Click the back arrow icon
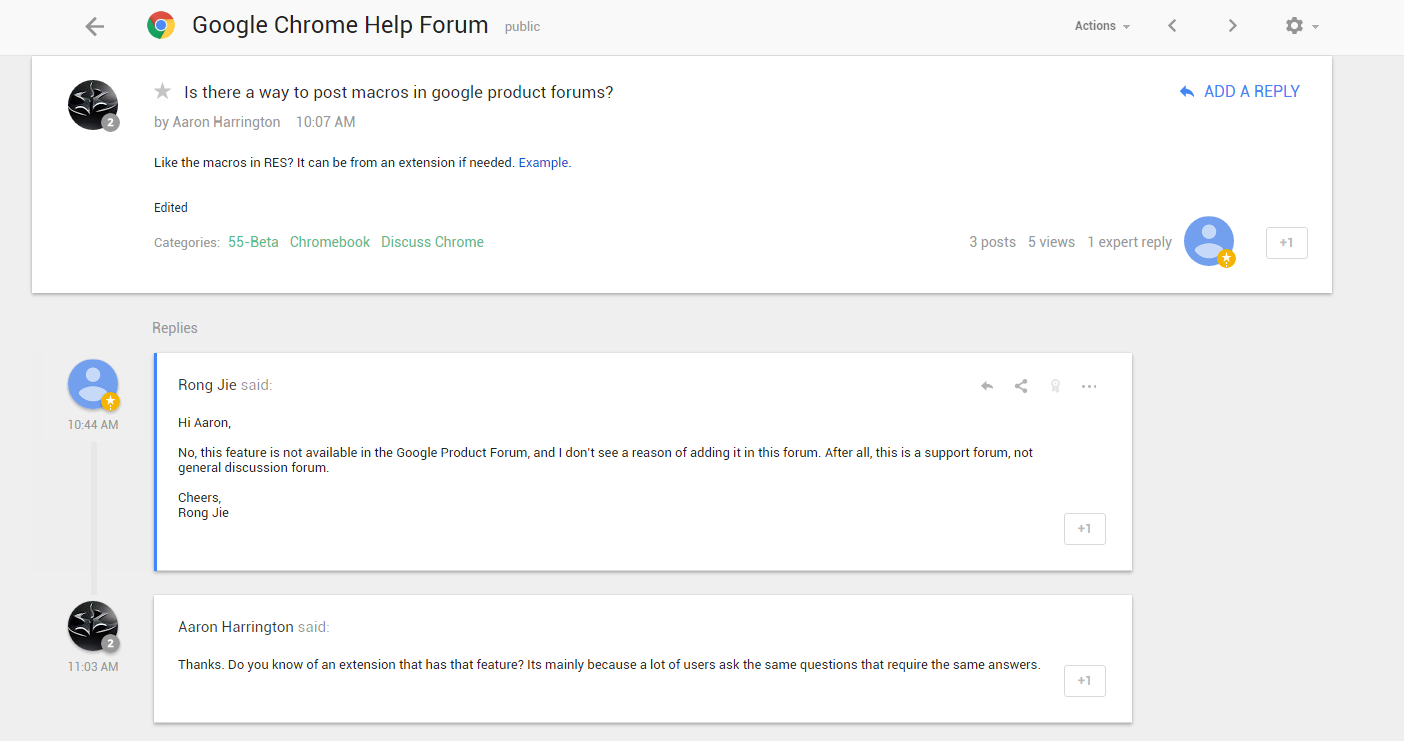Screen dimensions: 1404x741 pyautogui.click(x=95, y=27)
